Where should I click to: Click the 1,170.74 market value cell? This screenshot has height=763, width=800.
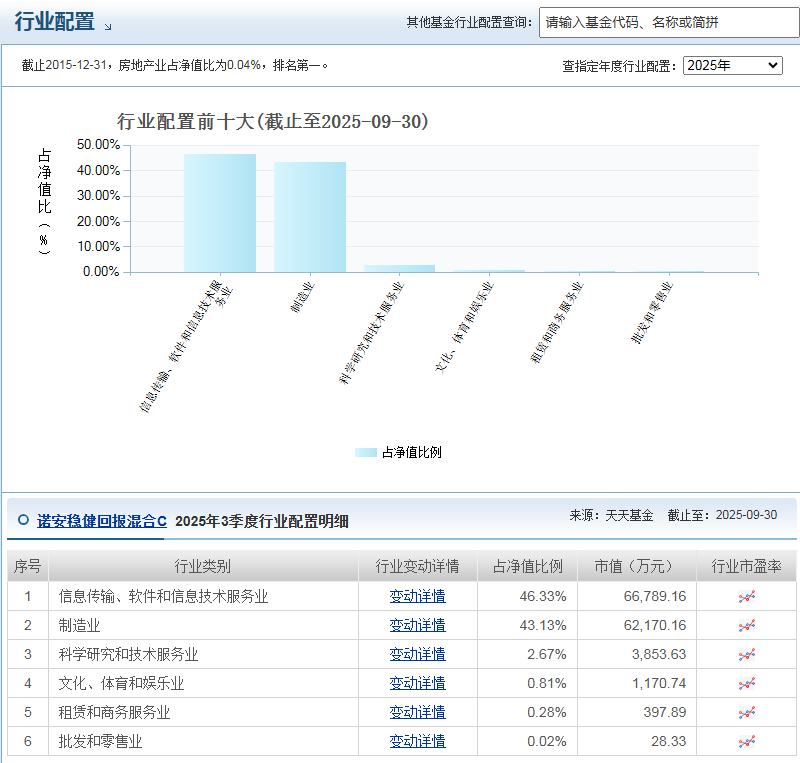(637, 683)
